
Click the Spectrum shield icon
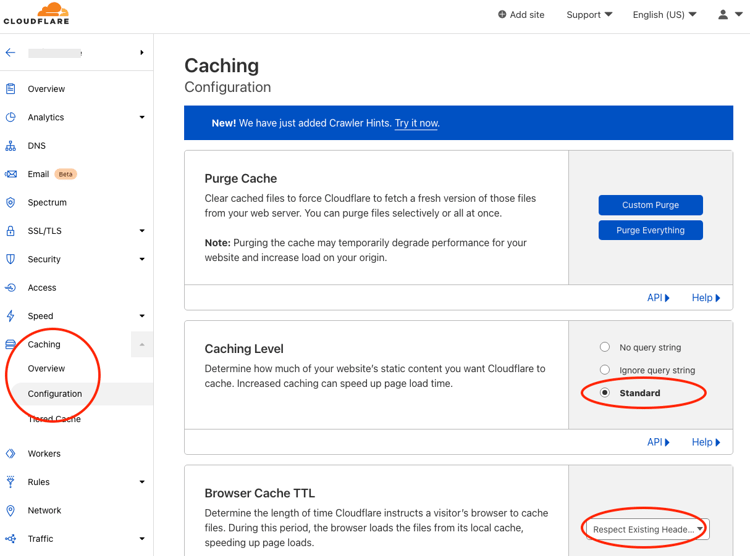coord(11,202)
